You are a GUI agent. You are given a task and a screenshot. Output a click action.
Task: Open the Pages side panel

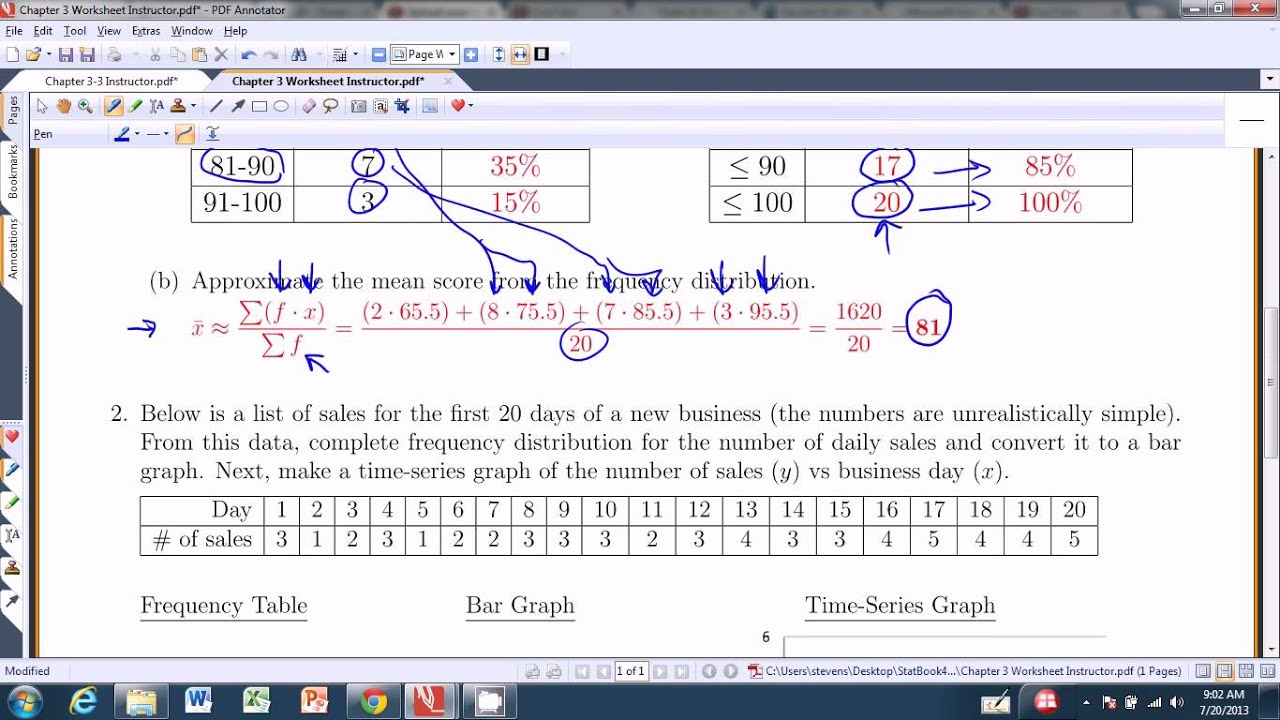coord(13,111)
